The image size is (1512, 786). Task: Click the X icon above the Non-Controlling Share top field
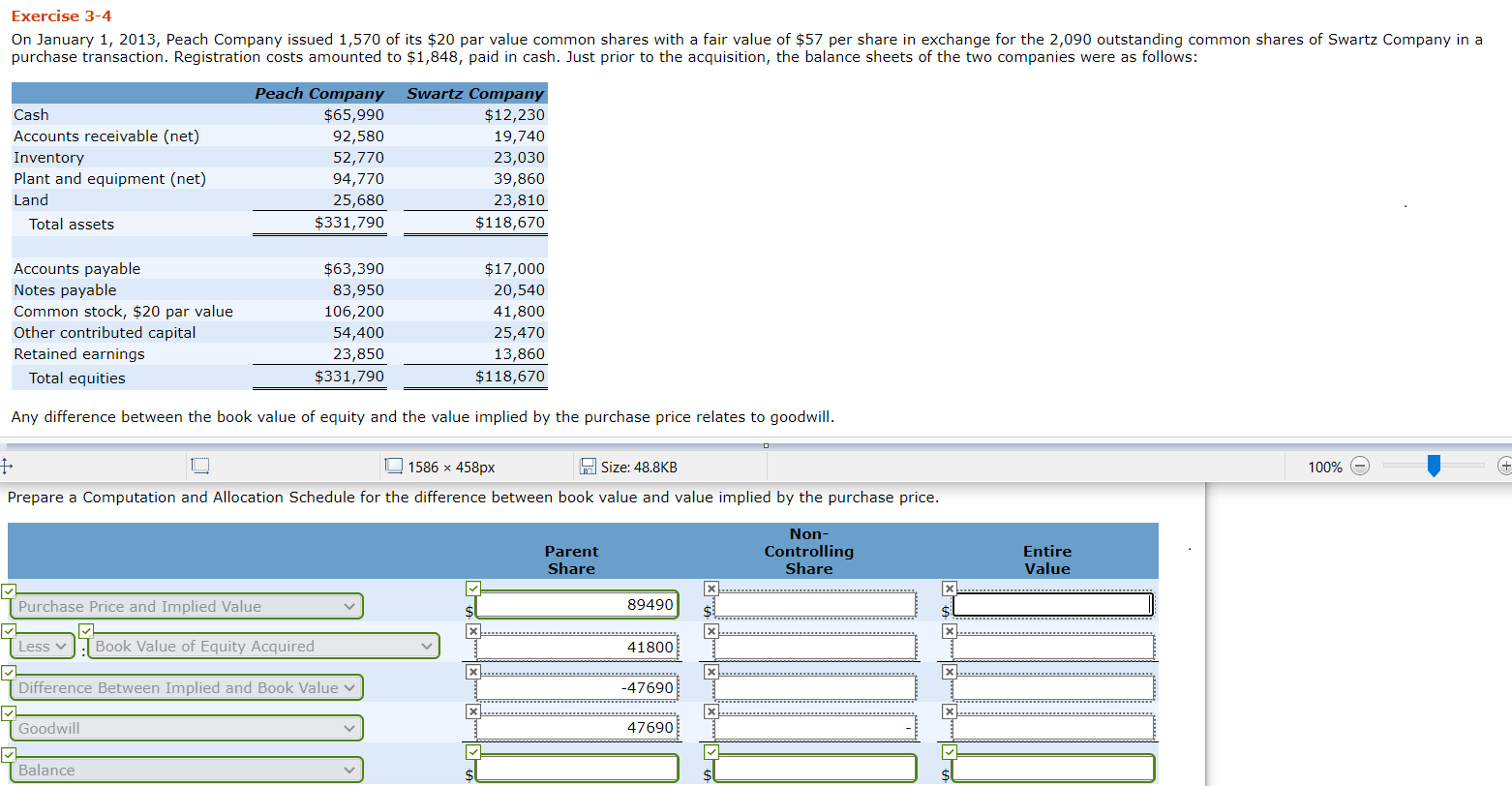(711, 588)
